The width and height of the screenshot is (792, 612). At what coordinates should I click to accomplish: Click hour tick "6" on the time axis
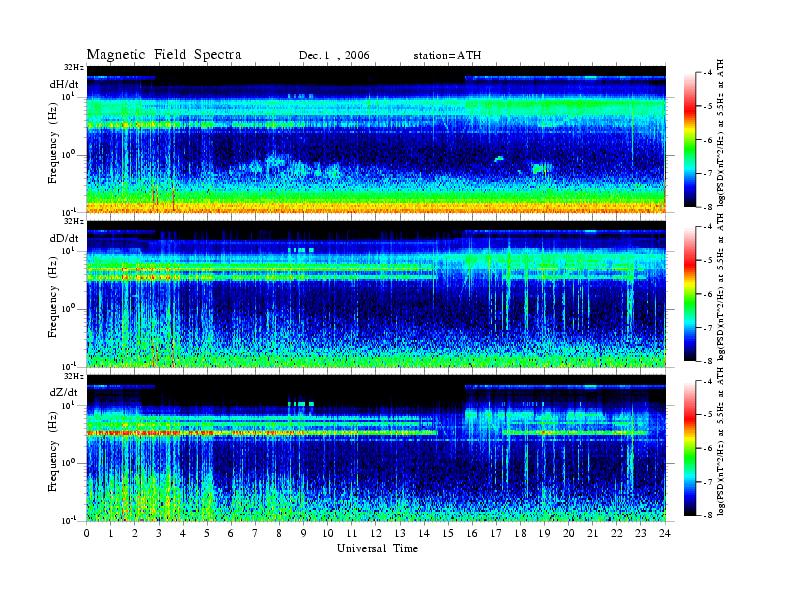point(231,533)
